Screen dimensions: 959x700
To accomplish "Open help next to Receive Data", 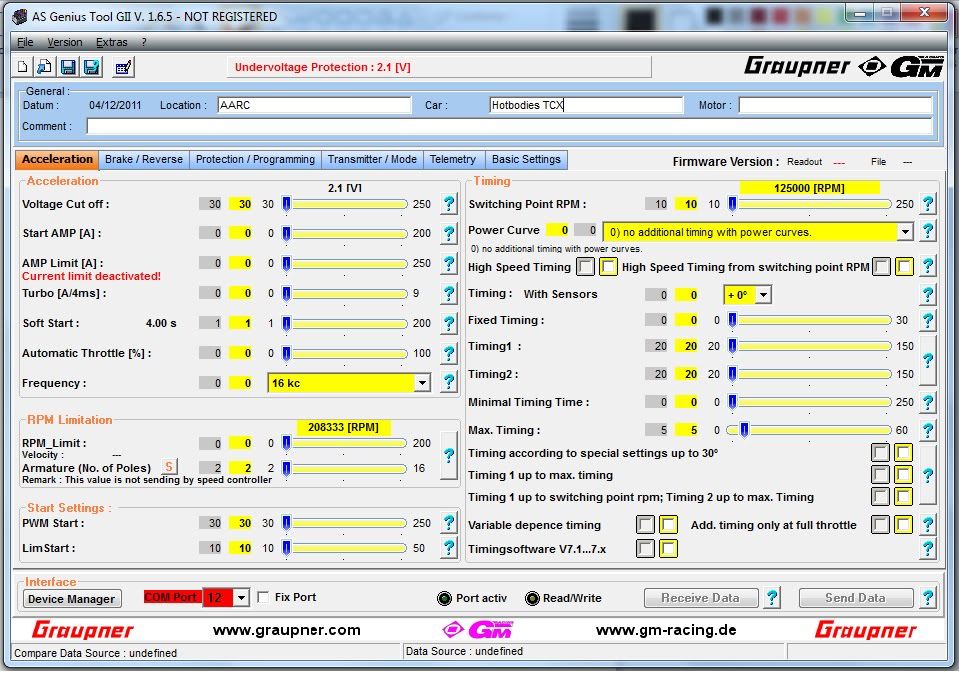I will coord(772,597).
